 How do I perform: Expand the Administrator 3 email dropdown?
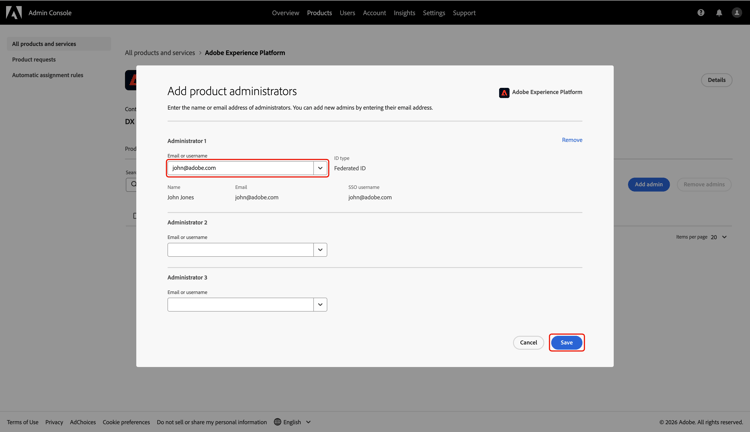320,305
